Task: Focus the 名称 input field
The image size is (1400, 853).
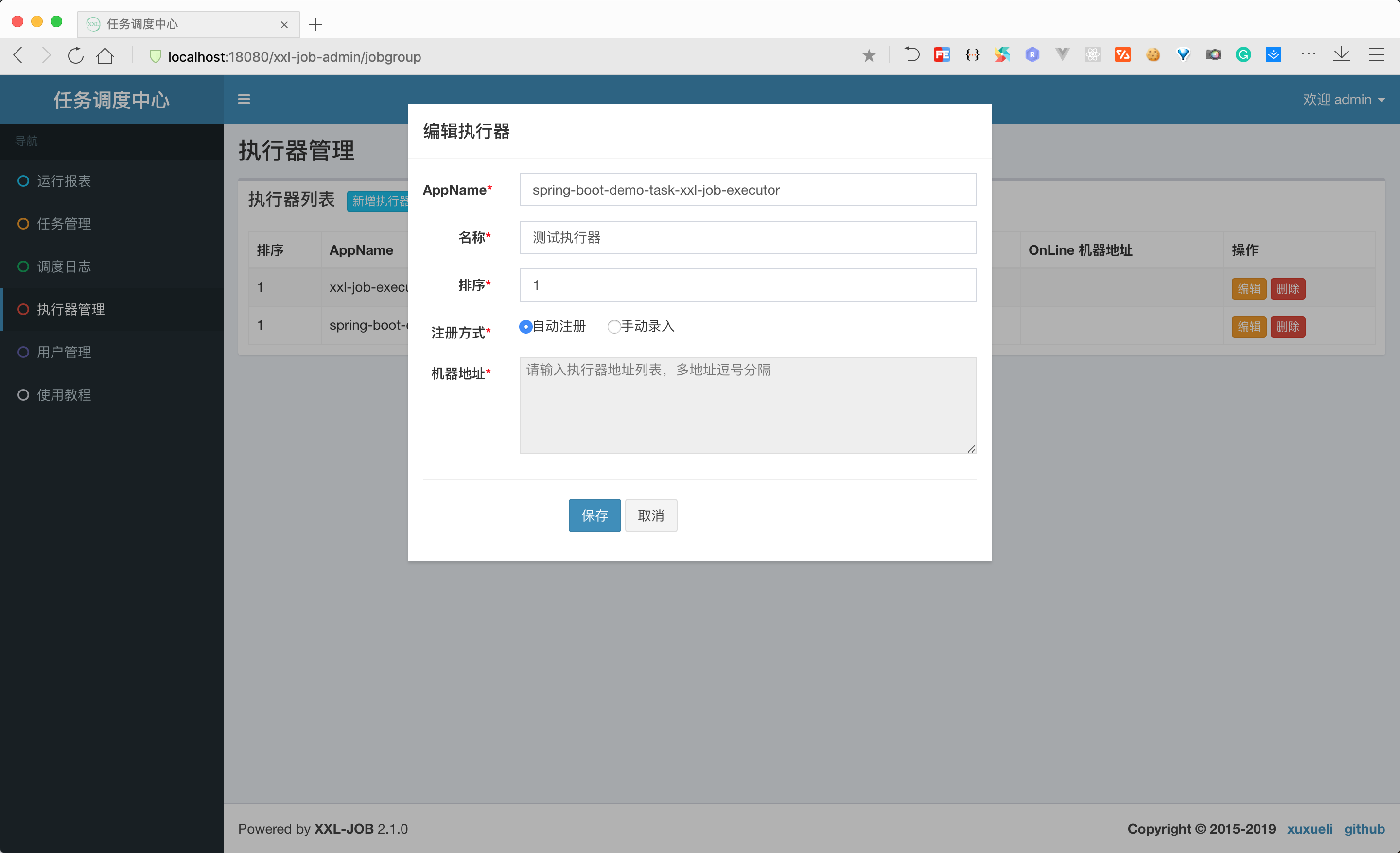Action: coord(748,237)
